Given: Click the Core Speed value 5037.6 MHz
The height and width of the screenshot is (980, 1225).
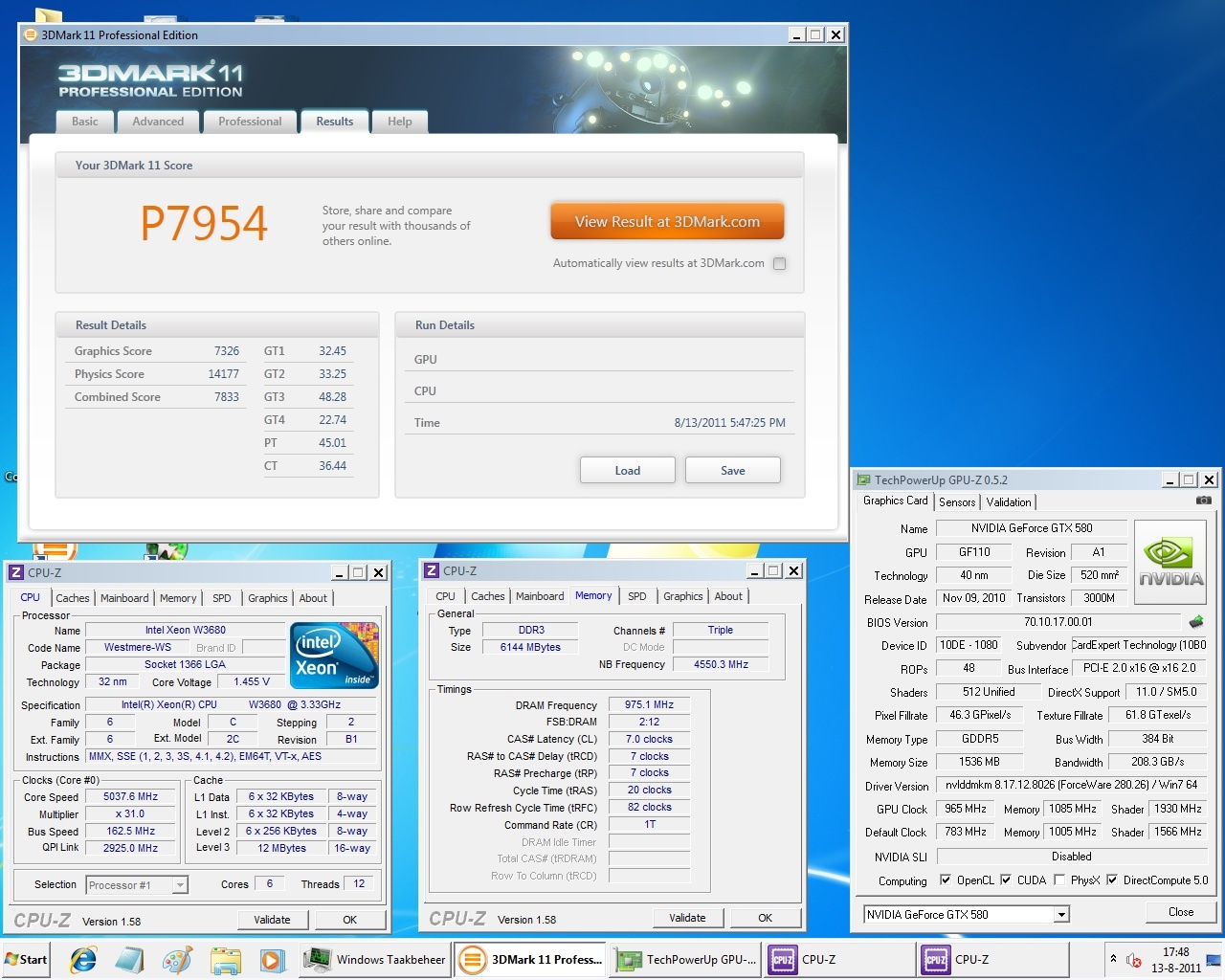Looking at the screenshot, I should click(x=131, y=796).
